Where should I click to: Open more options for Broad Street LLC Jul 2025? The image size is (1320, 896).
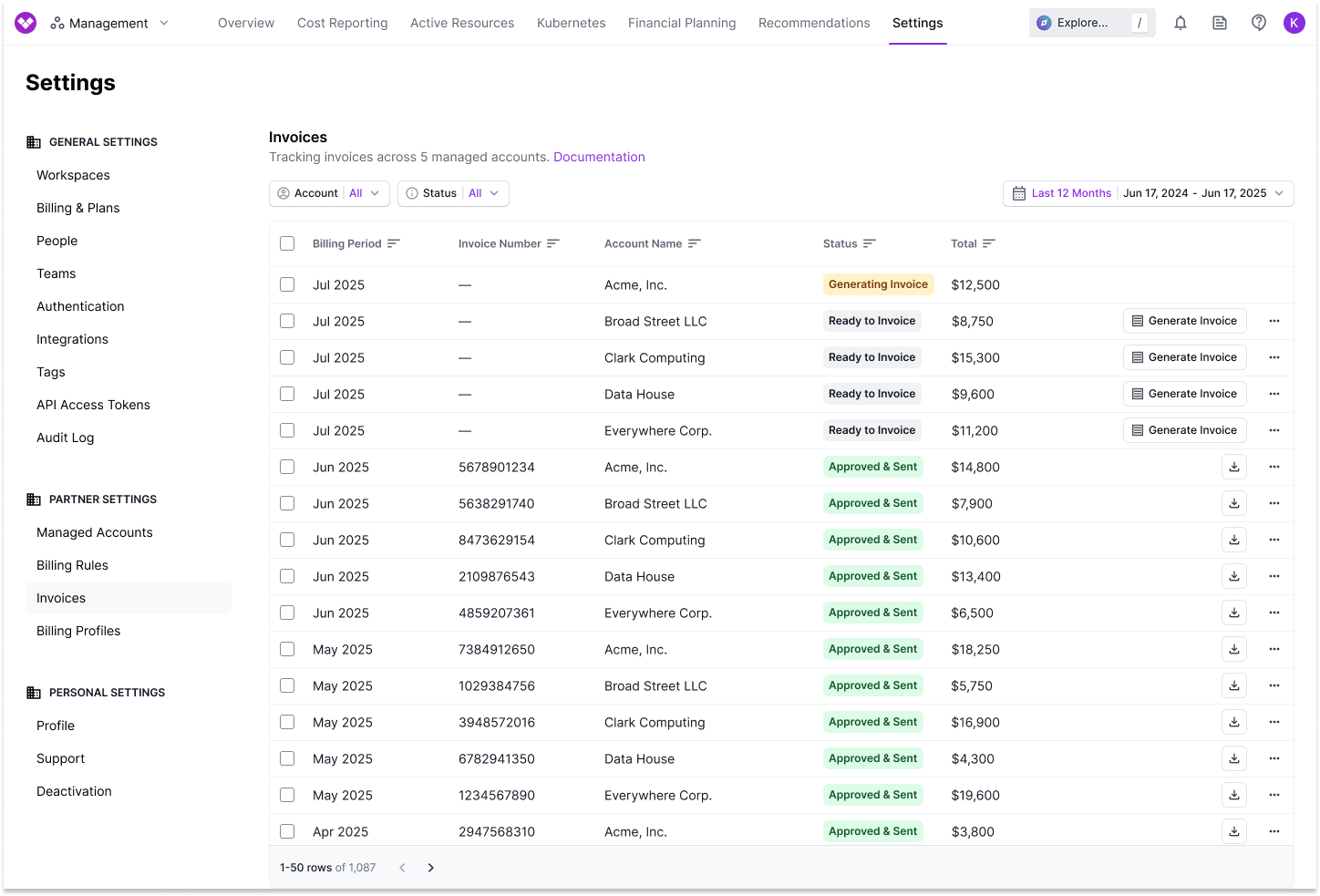(1274, 321)
